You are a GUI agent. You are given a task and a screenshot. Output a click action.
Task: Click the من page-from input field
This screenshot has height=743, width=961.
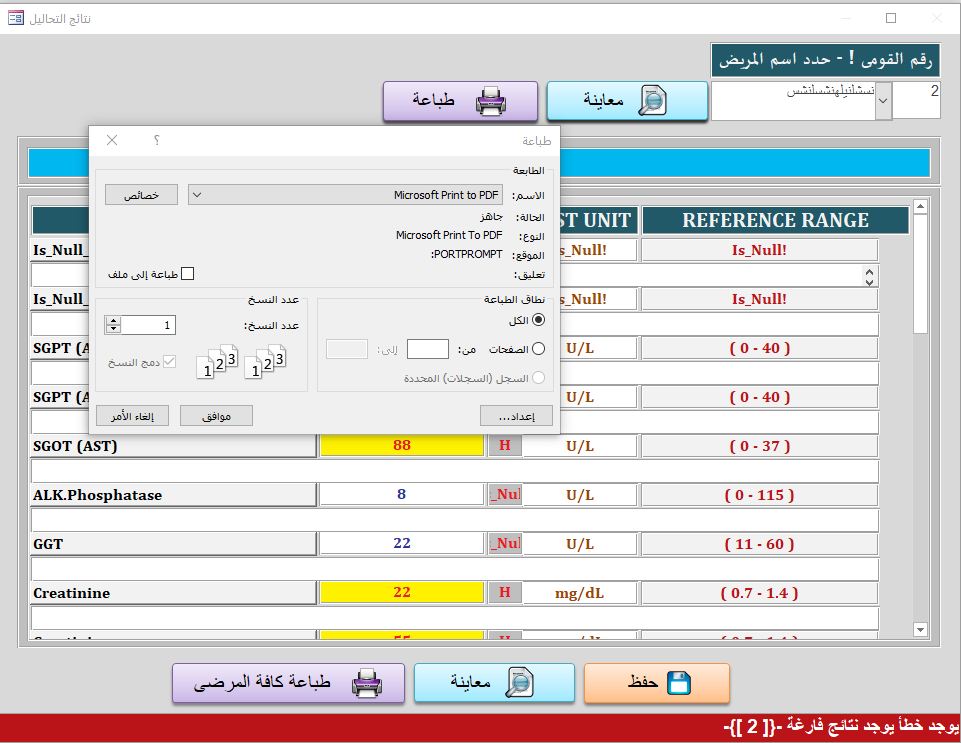[x=428, y=349]
